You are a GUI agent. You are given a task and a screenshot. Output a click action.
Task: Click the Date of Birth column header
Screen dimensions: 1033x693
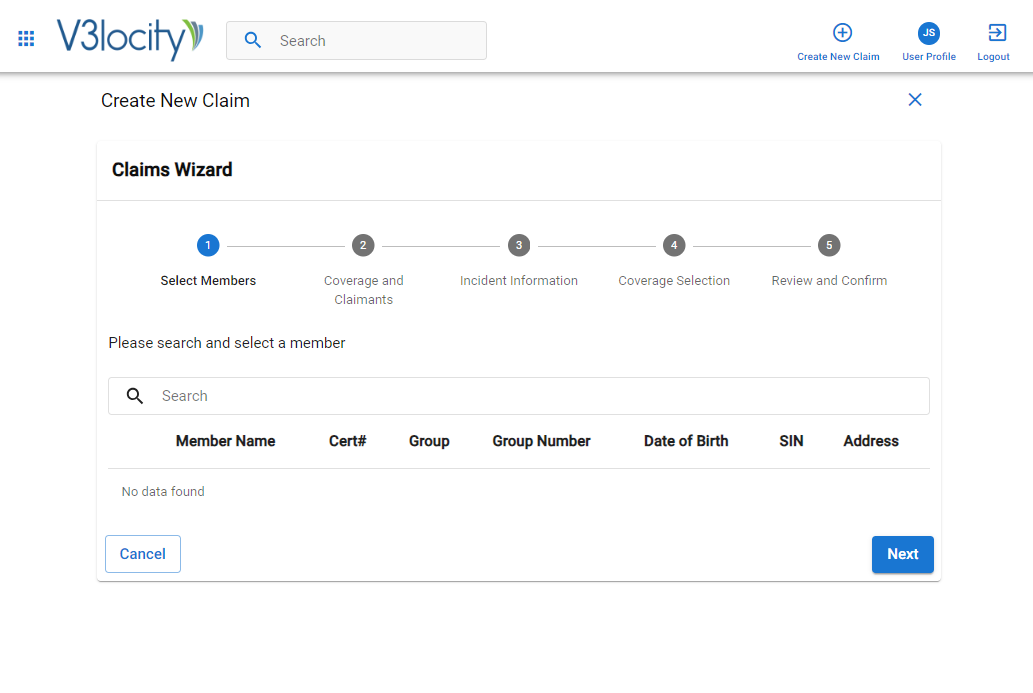[x=686, y=441]
